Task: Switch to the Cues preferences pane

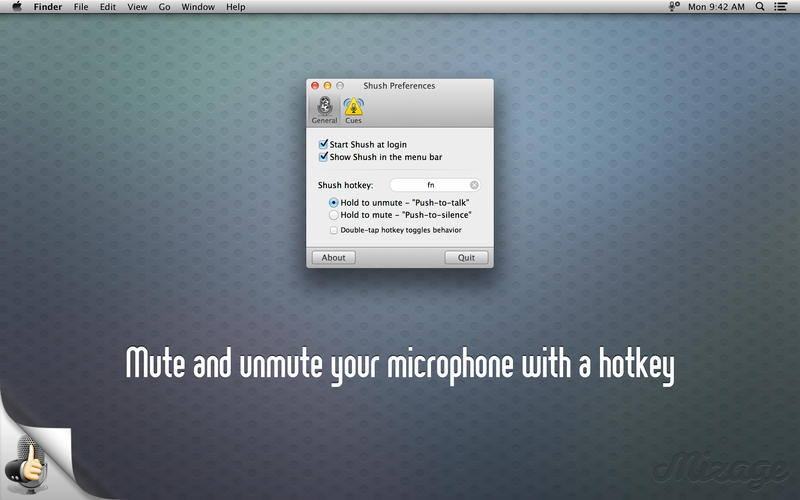Action: pos(353,110)
